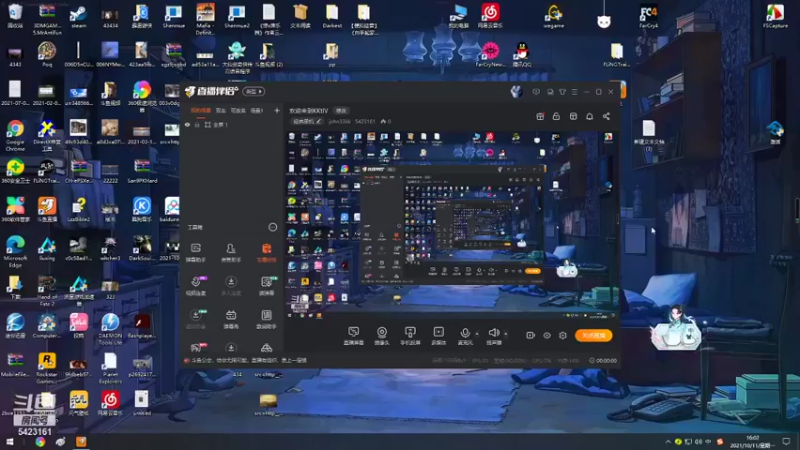
Task: Open the hamburger menu in the title bar
Action: pos(574,92)
